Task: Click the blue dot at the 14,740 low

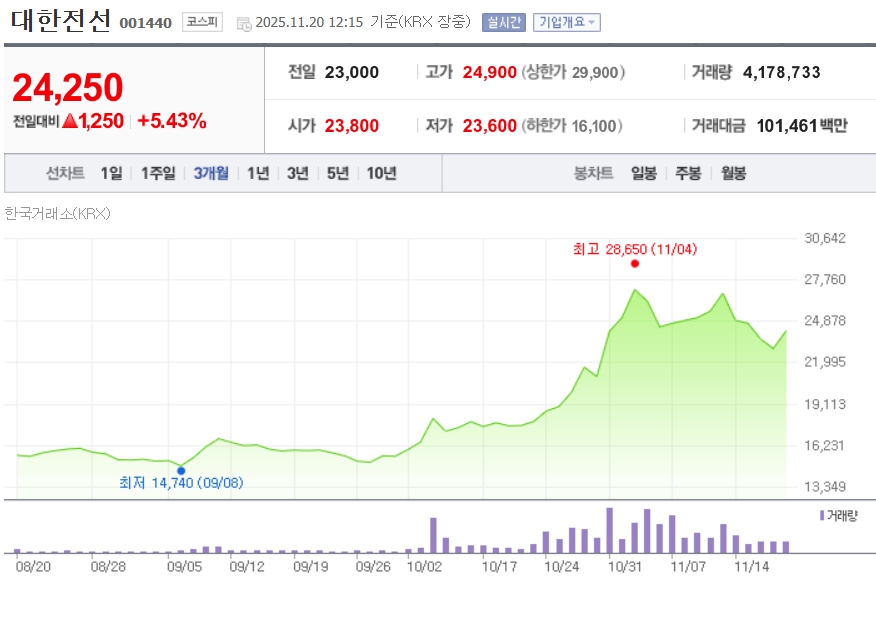Action: [x=181, y=470]
